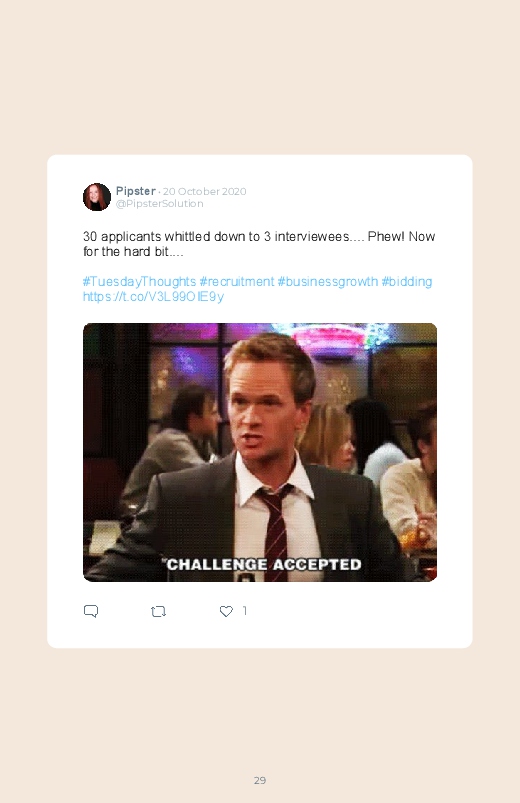Click the retweet arrows icon
The width and height of the screenshot is (520, 803).
(x=158, y=611)
